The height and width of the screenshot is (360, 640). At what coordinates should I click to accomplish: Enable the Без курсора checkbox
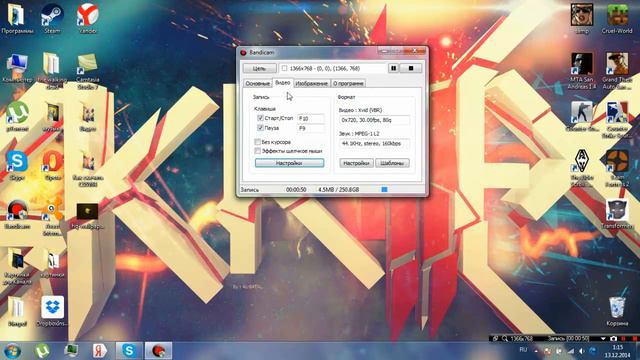click(x=258, y=142)
